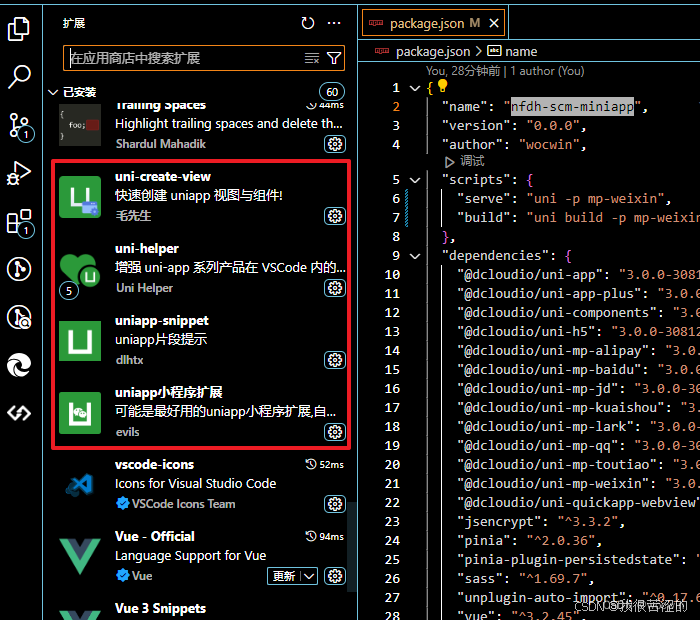Open the extension filter funnel
Viewport: 700px width, 620px height.
pos(334,58)
